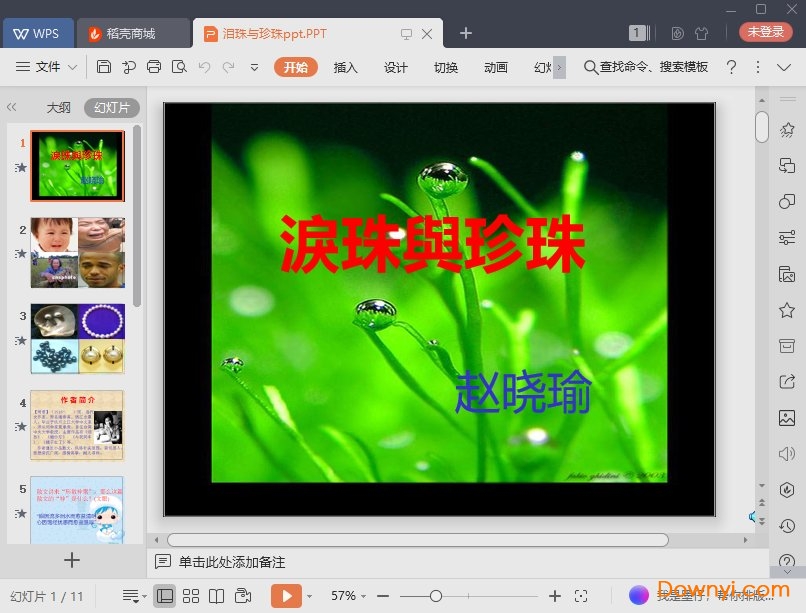Toggle Reading view in the status bar
The image size is (806, 613).
[x=216, y=595]
